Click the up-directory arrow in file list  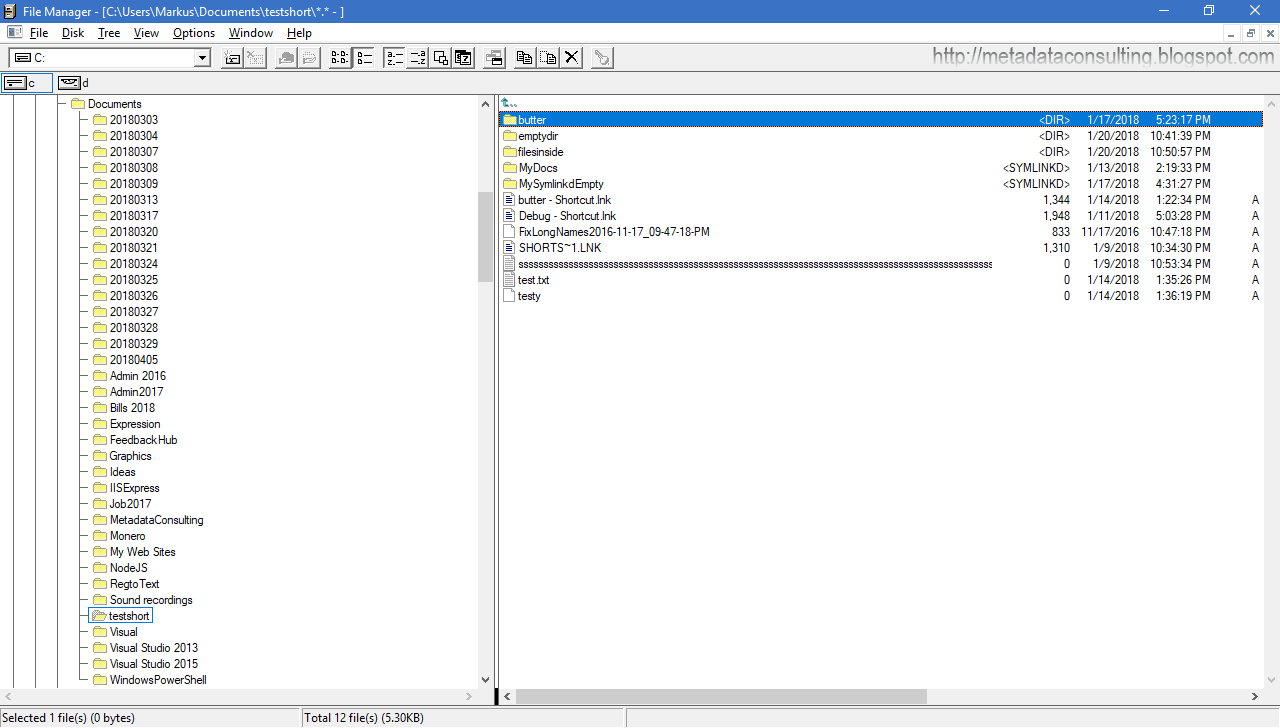(508, 101)
